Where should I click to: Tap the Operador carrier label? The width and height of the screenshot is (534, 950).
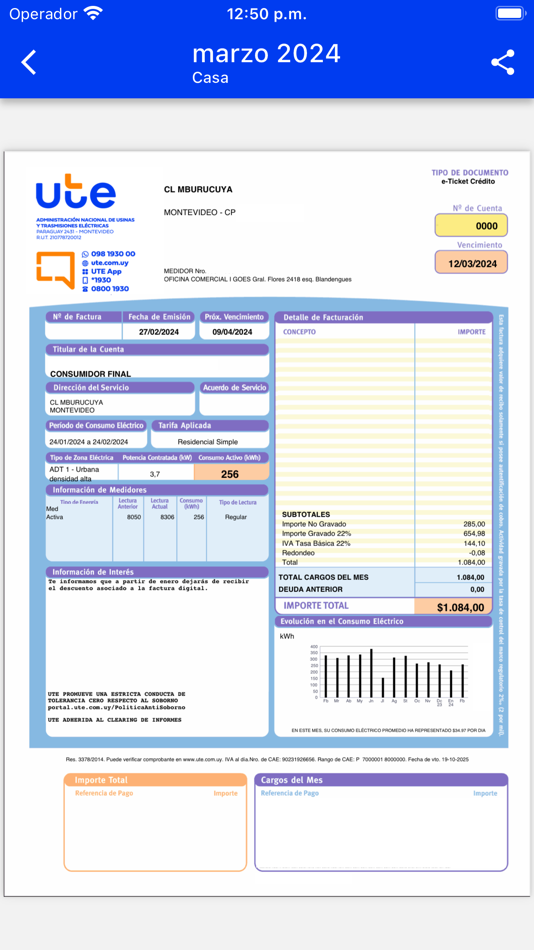44,13
